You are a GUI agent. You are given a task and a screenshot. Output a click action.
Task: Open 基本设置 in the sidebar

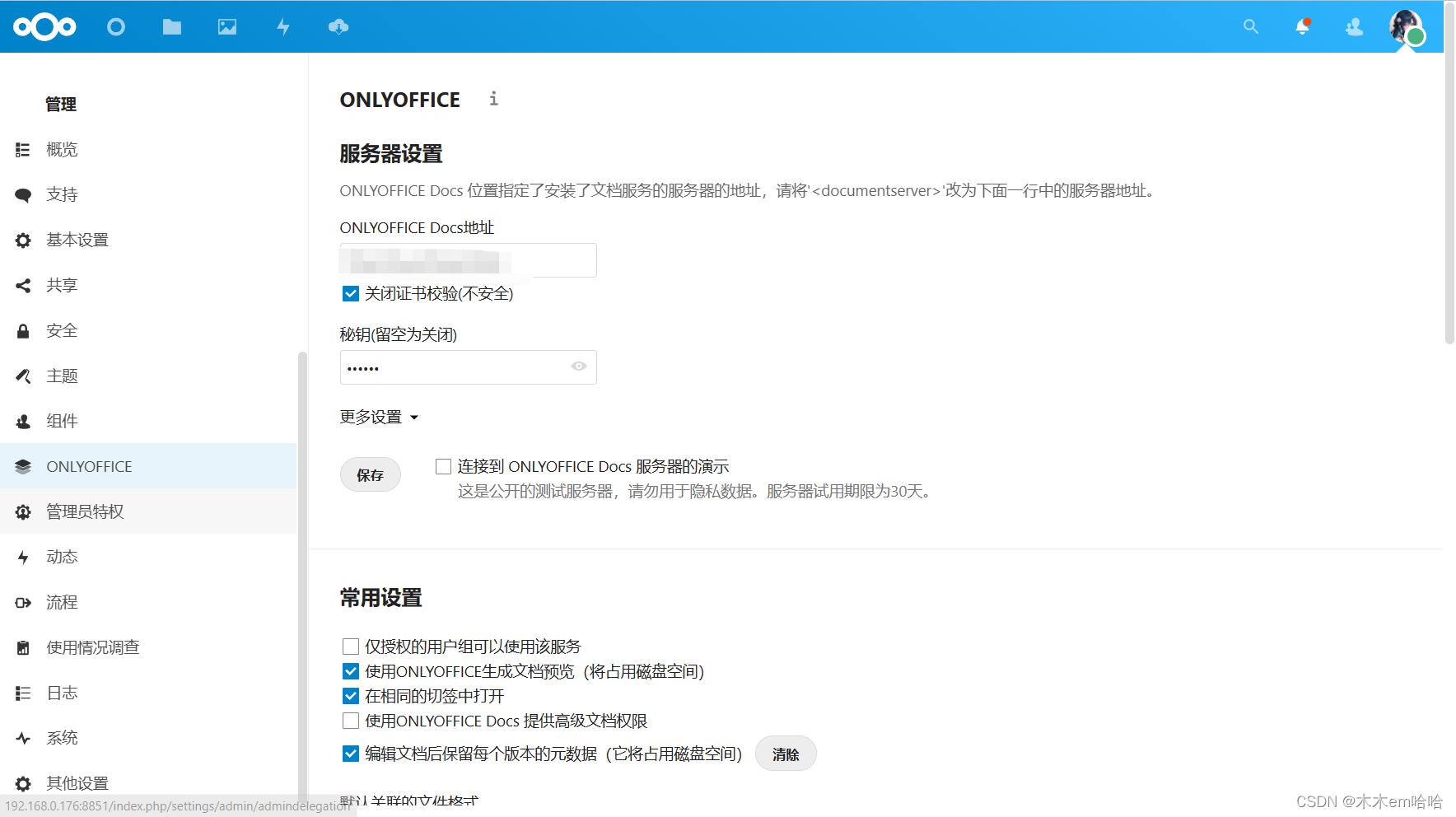(x=77, y=240)
